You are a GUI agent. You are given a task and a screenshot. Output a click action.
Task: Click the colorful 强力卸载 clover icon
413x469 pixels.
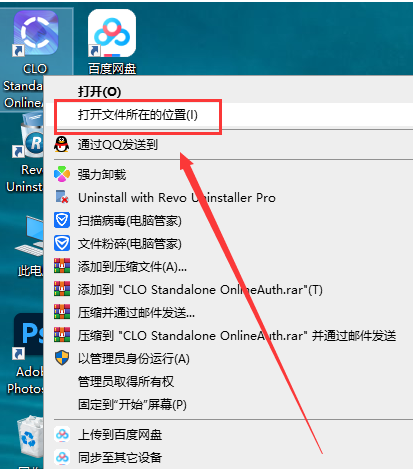[62, 174]
